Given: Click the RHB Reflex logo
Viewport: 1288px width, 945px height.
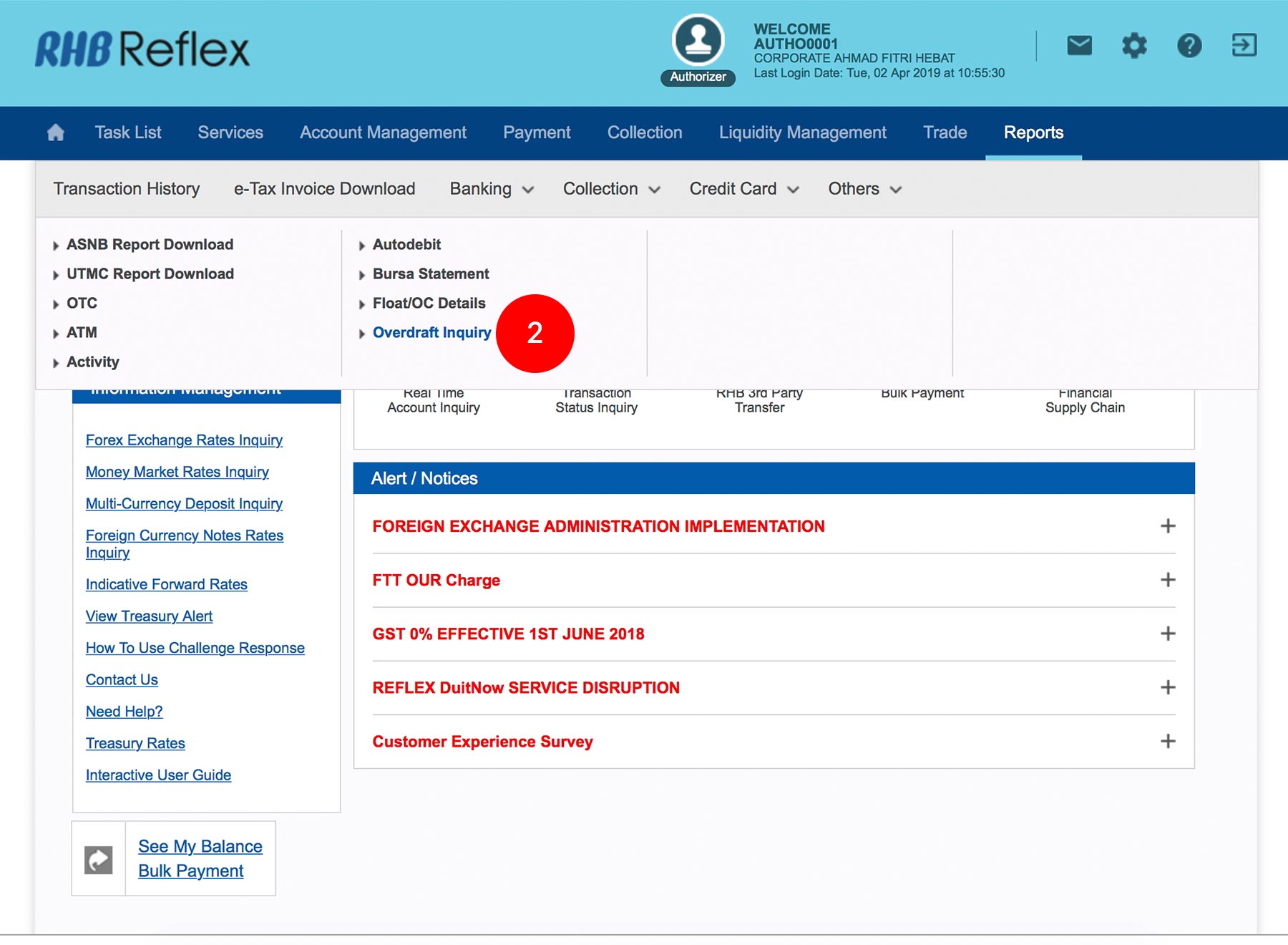Looking at the screenshot, I should (x=142, y=49).
